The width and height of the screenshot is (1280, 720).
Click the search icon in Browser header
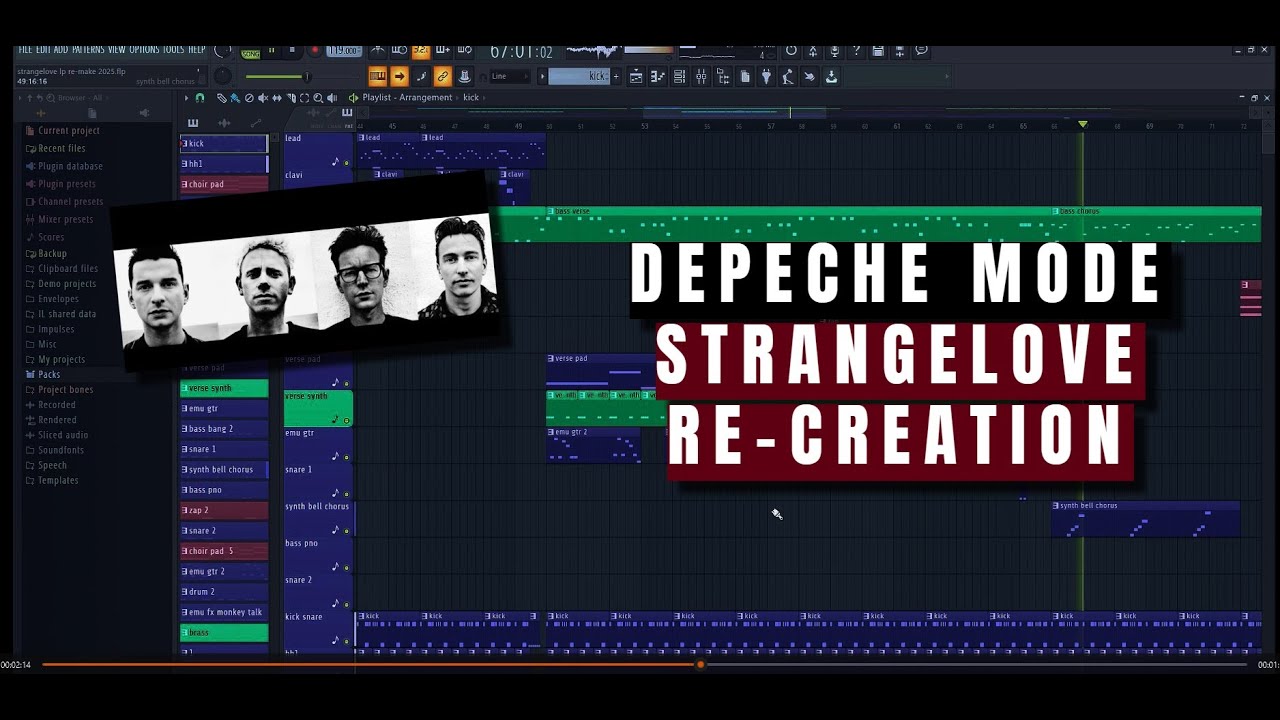(50, 97)
